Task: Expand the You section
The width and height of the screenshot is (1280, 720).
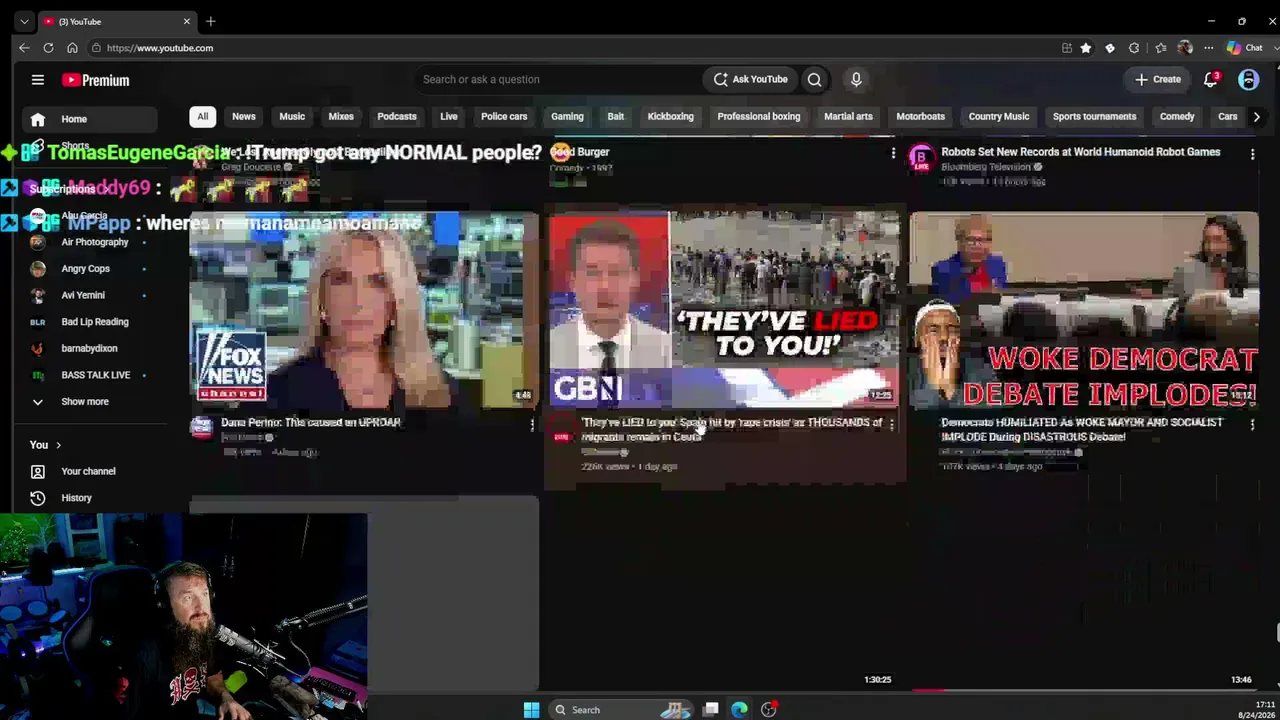Action: pos(45,445)
